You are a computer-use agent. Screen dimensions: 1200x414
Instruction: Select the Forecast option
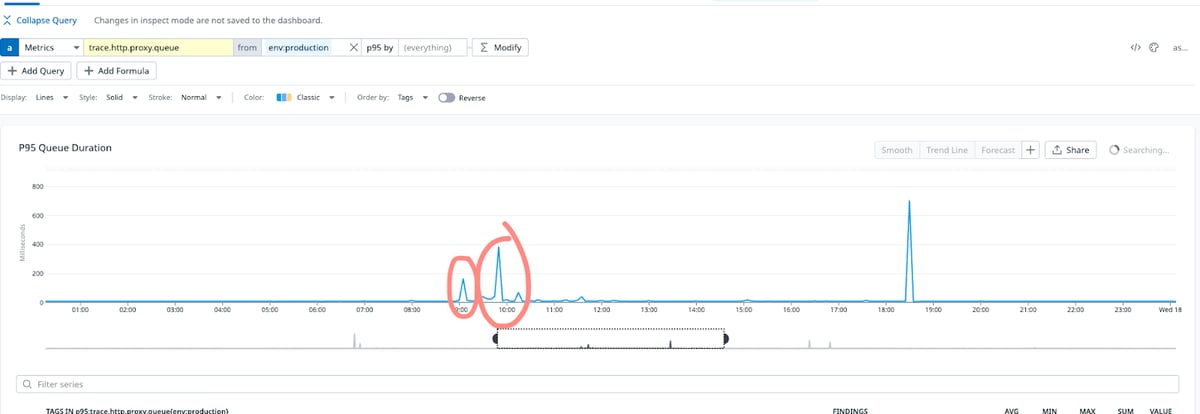(998, 150)
